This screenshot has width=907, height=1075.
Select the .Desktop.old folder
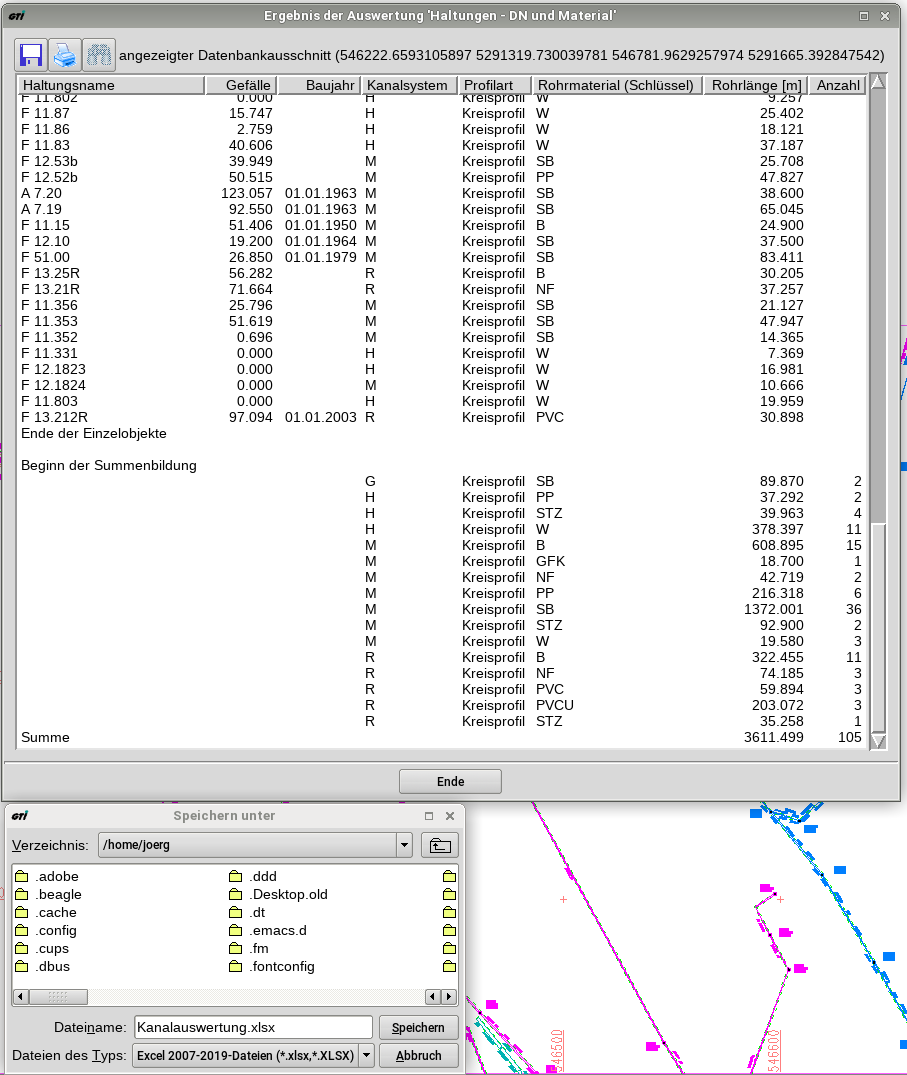click(289, 895)
